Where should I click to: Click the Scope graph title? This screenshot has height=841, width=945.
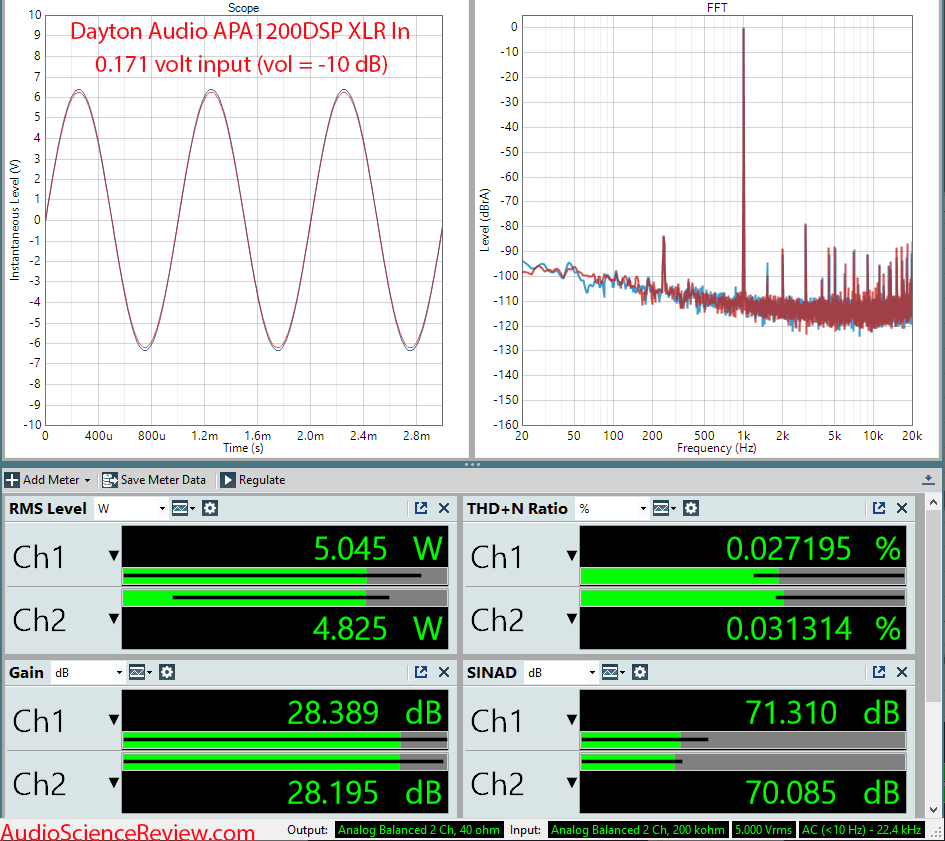[243, 8]
